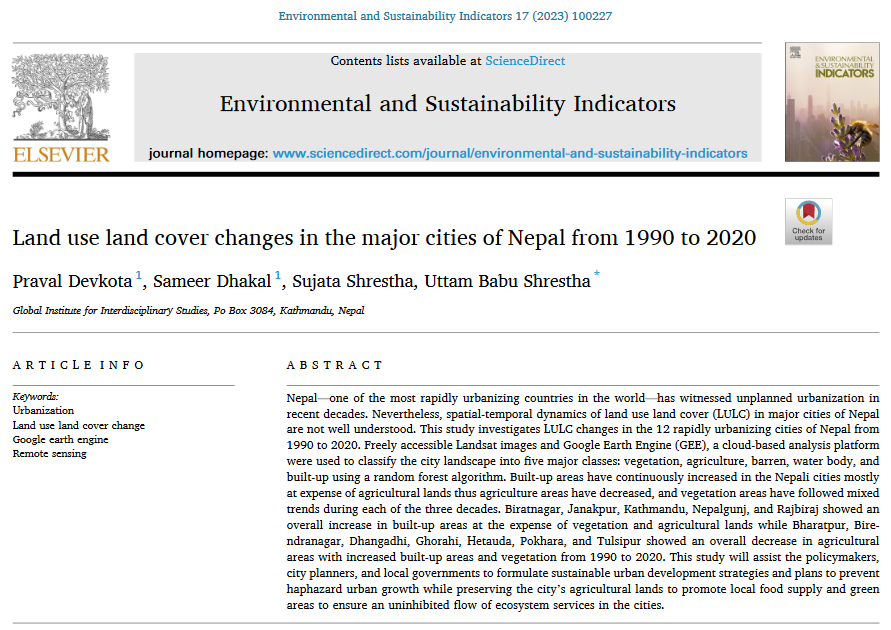Screen dimensions: 891x630
Task: Click the ELSEVIER orange wordmark
Action: (61, 154)
